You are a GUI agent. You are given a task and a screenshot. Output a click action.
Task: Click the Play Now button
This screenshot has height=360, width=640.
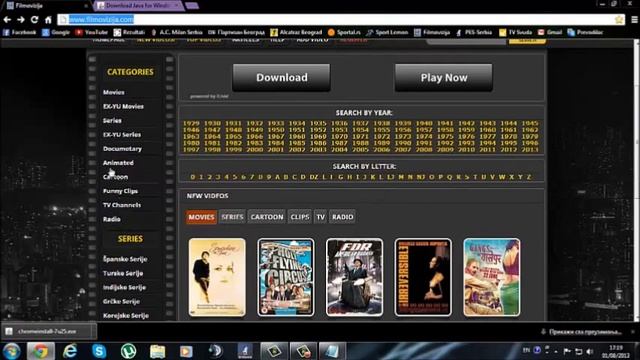point(444,78)
